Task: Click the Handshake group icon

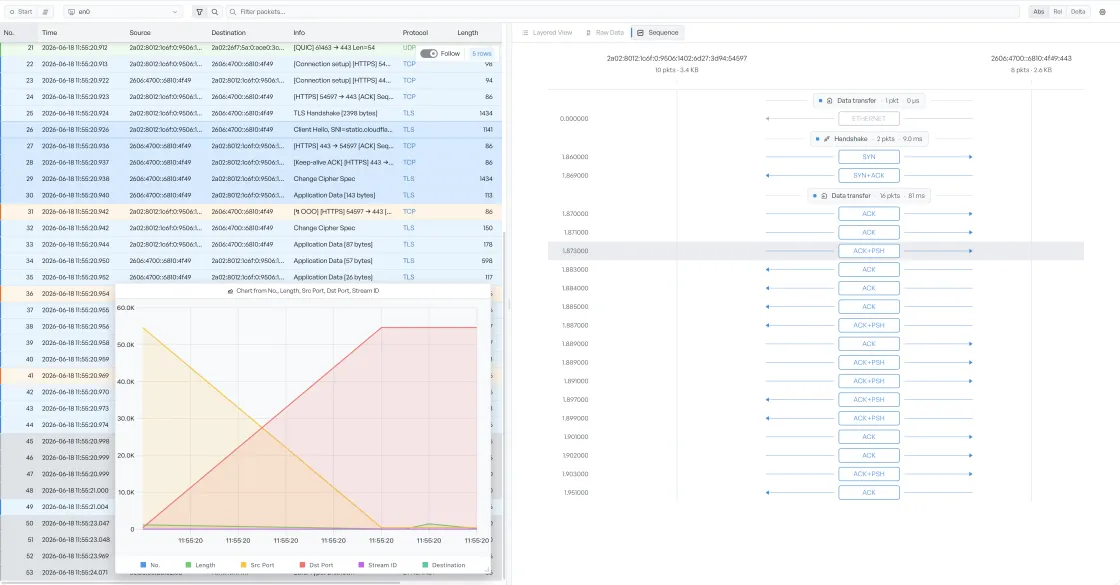Action: (827, 139)
